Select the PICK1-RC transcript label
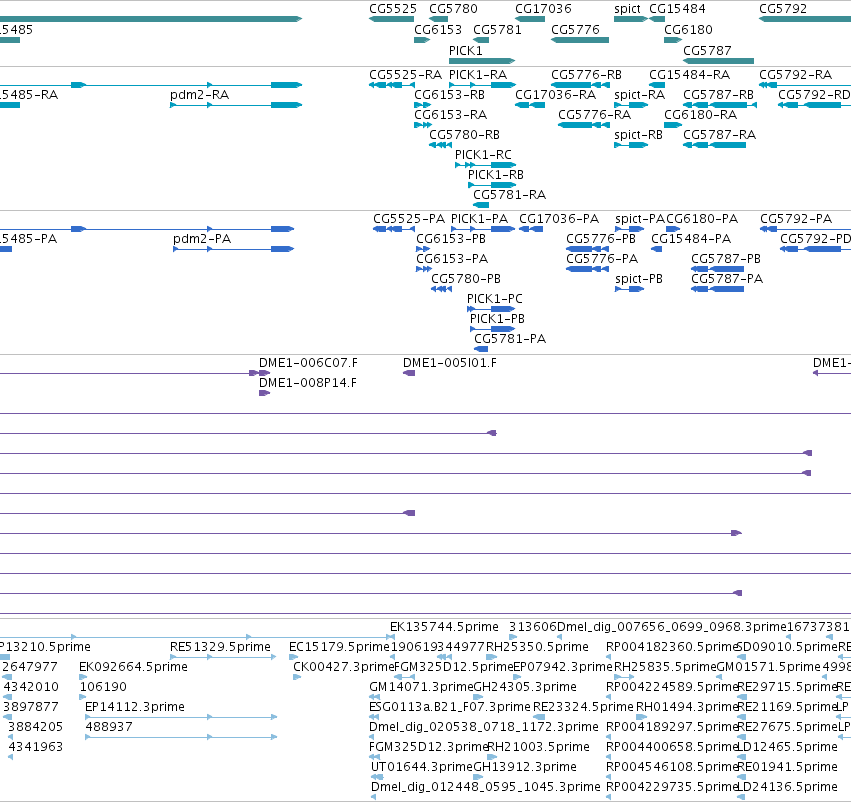851x802 pixels. [483, 155]
